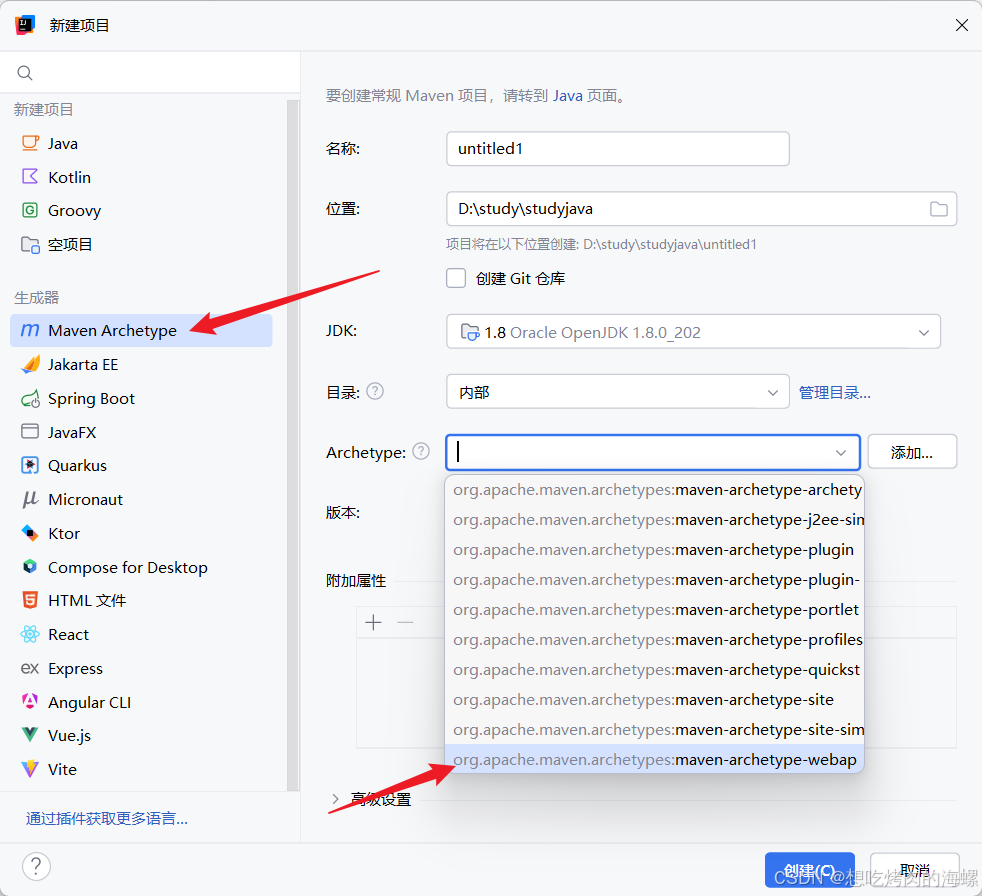Screen dimensions: 982x896
Task: Open the JDK dropdown
Action: tap(693, 332)
